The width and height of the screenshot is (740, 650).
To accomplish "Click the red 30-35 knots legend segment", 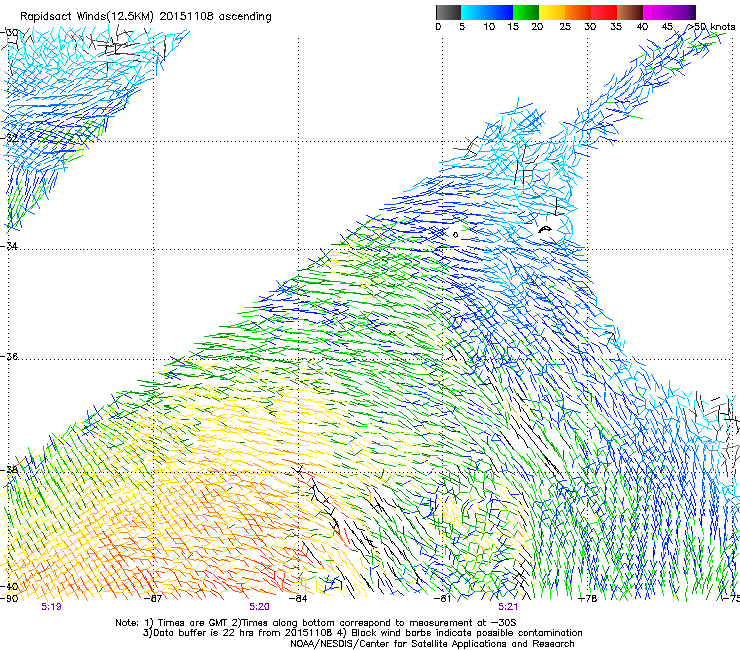I will (604, 12).
